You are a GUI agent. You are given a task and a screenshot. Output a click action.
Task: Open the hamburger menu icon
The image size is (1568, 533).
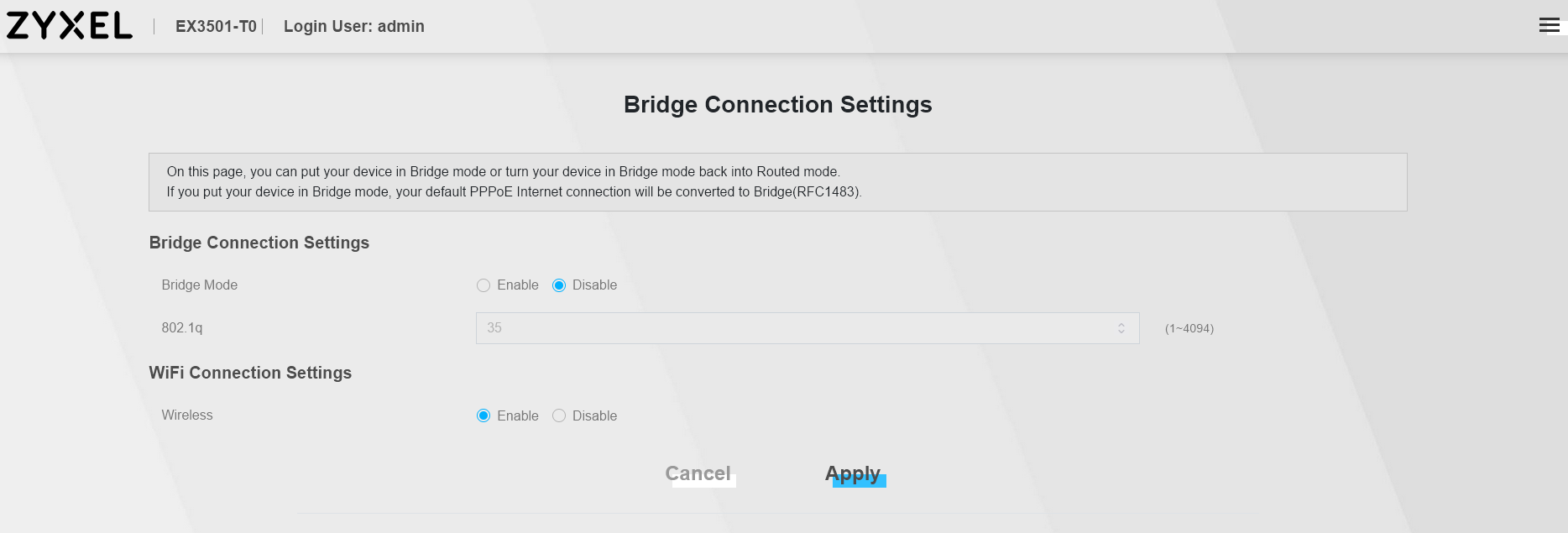coord(1549,25)
